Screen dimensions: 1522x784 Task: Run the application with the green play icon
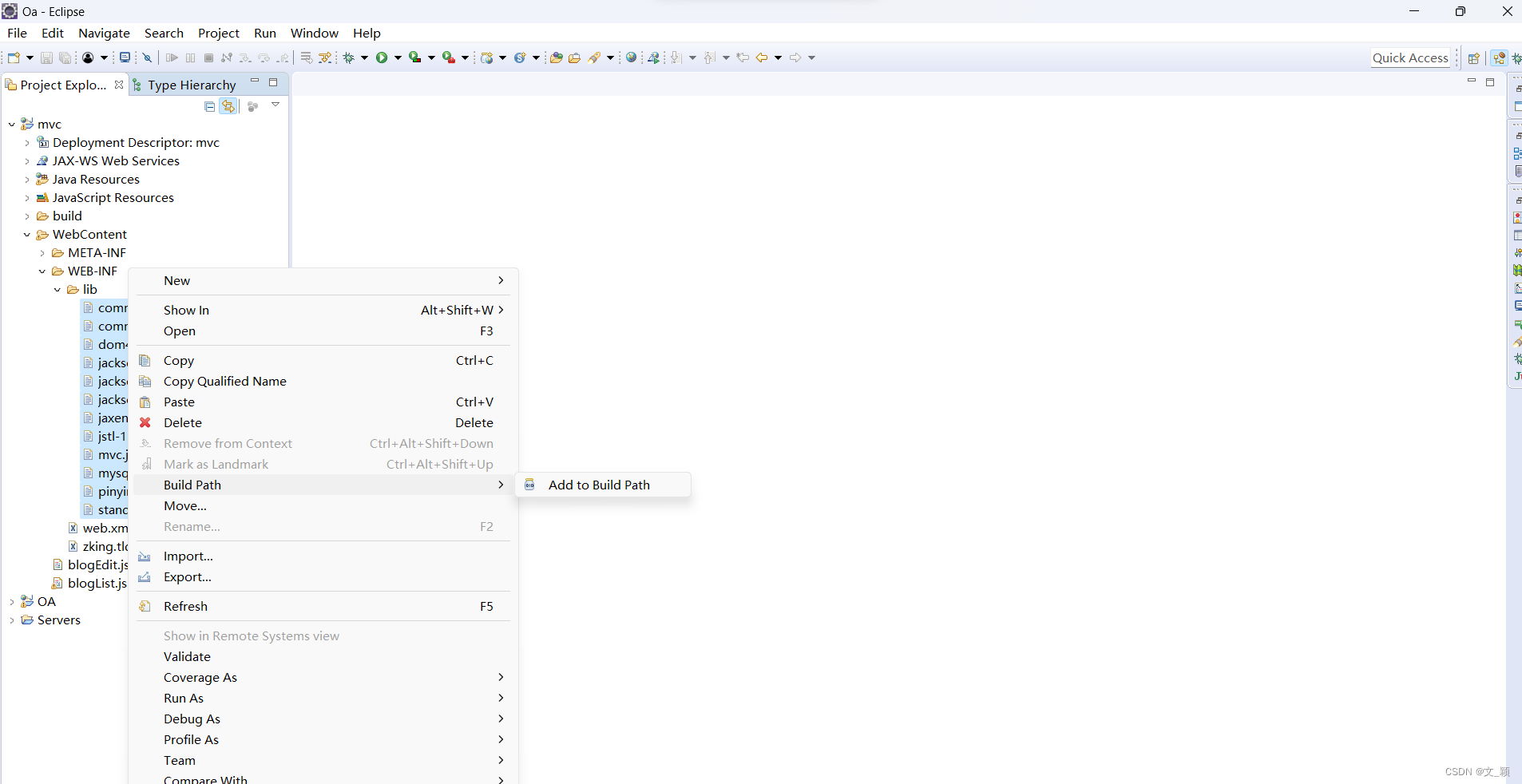382,57
